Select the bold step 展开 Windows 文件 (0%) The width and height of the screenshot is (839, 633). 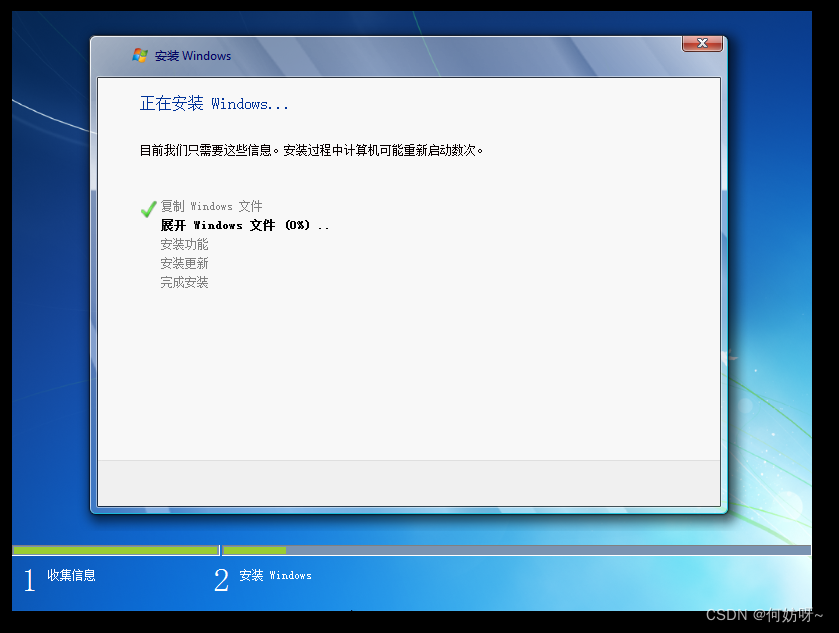[x=245, y=225]
